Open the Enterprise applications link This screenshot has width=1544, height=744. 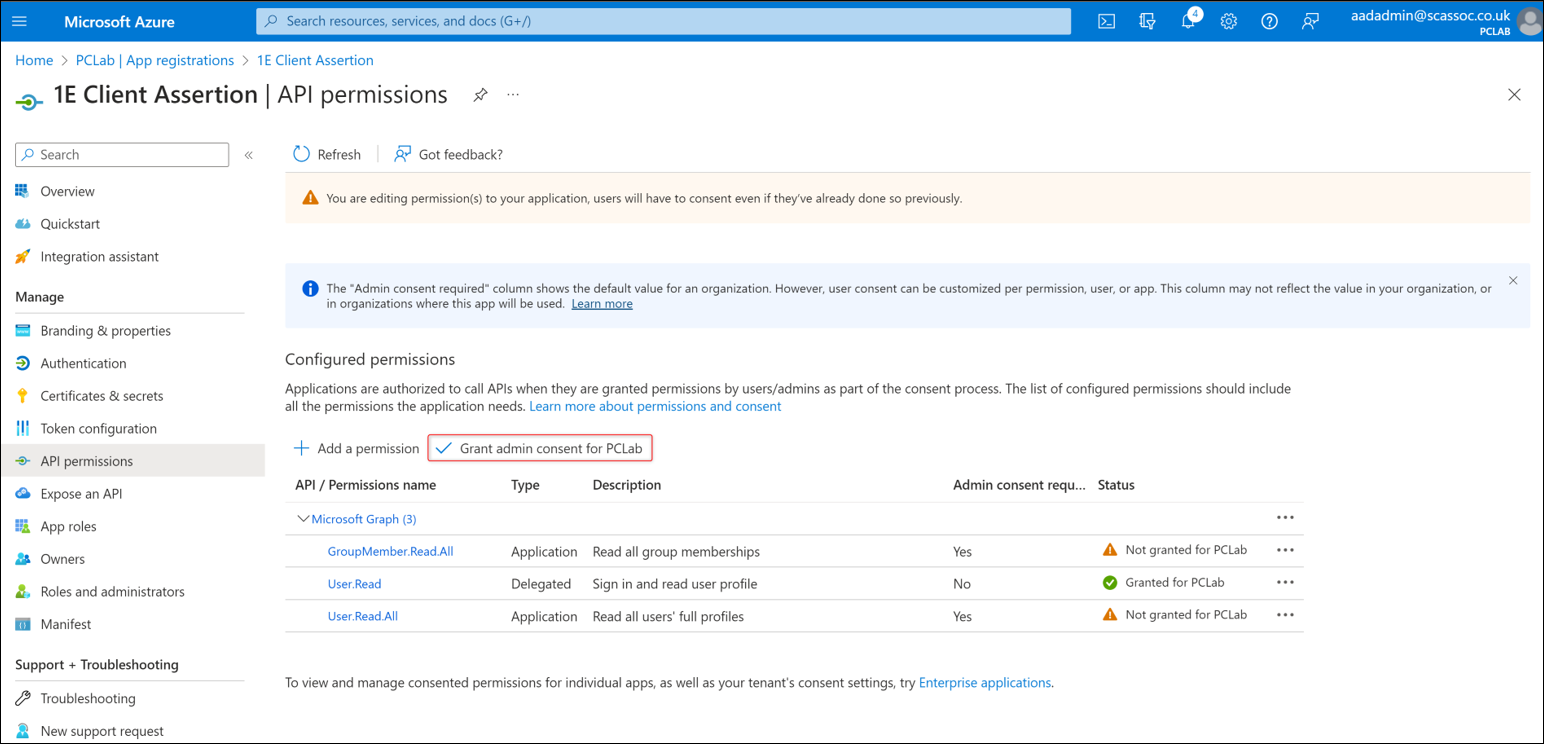(x=984, y=683)
